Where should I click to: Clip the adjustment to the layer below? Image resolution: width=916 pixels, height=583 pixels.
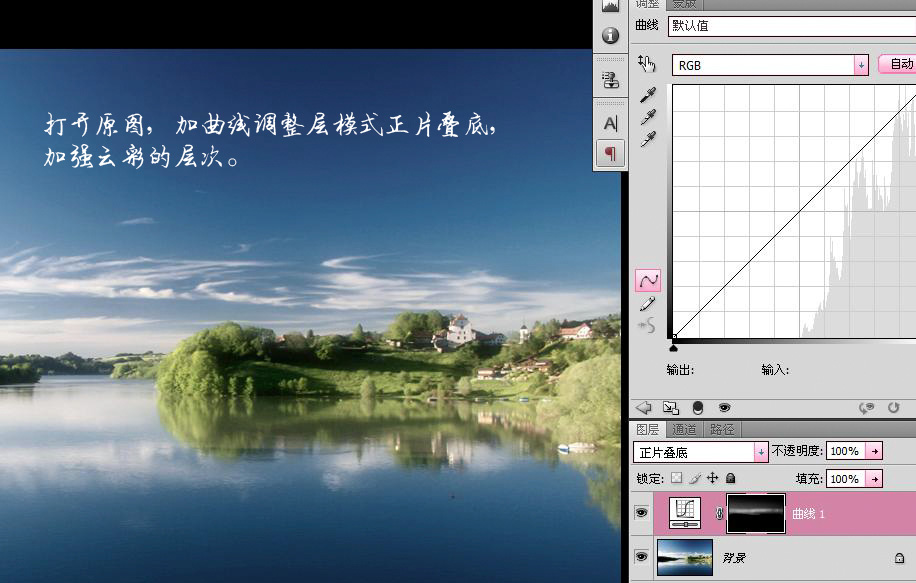pyautogui.click(x=698, y=408)
